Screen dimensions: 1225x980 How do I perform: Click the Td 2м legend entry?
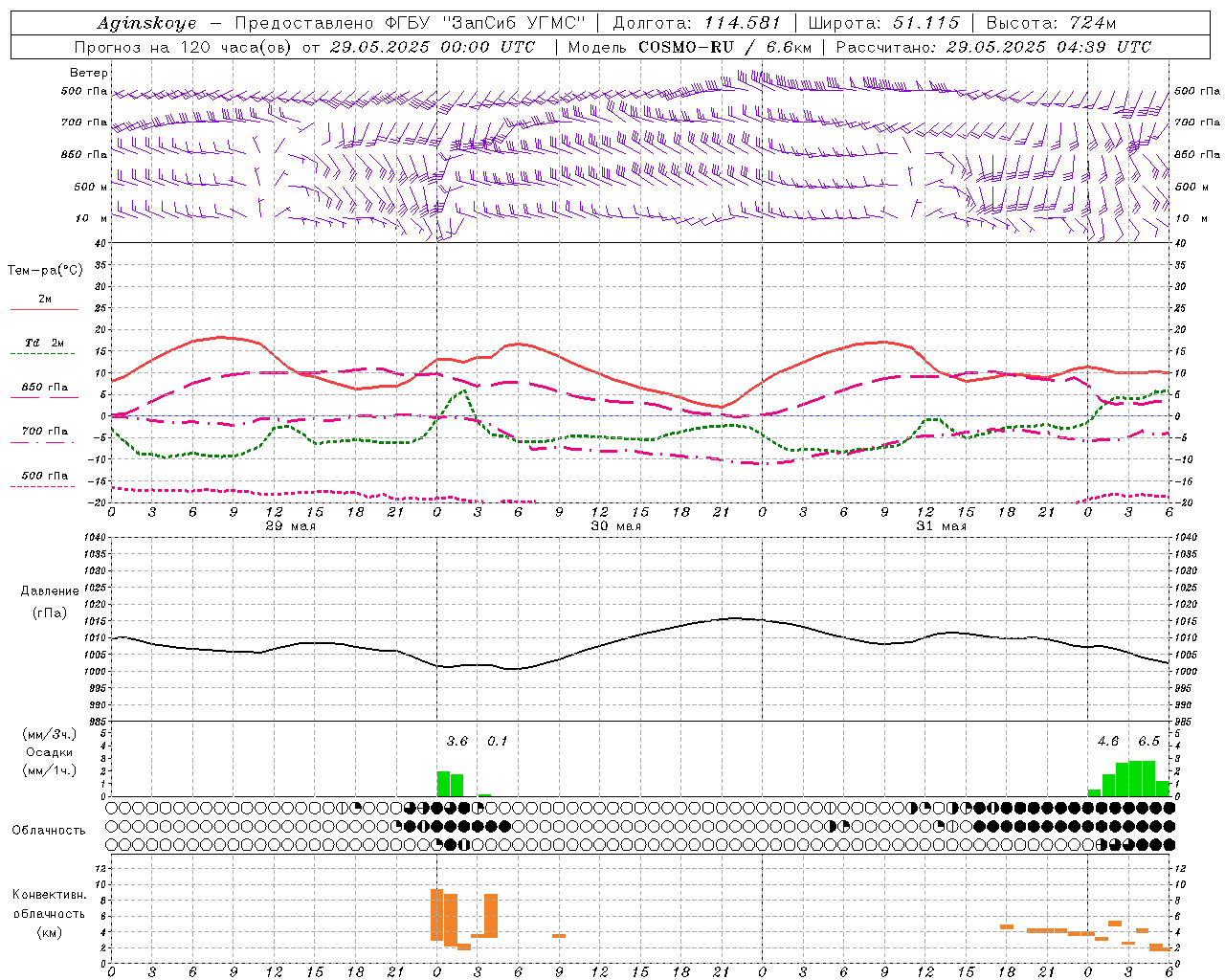[45, 343]
